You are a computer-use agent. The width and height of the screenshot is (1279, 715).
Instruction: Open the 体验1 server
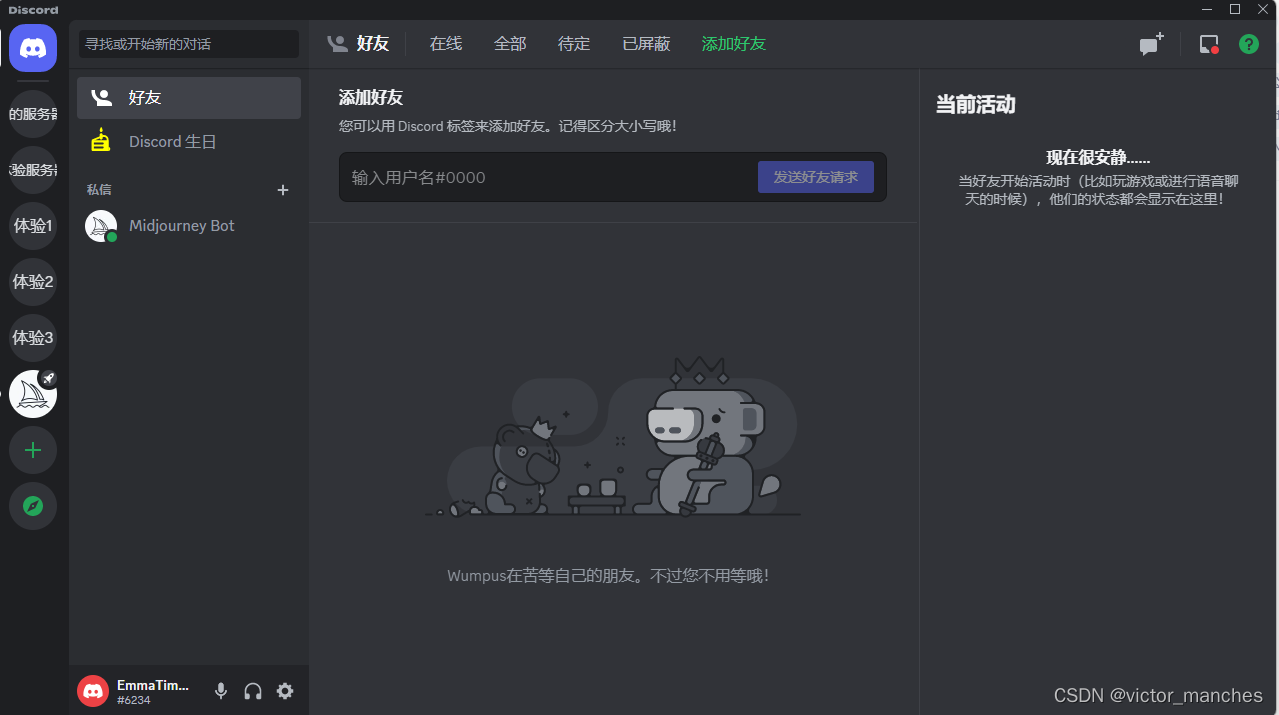pos(33,226)
